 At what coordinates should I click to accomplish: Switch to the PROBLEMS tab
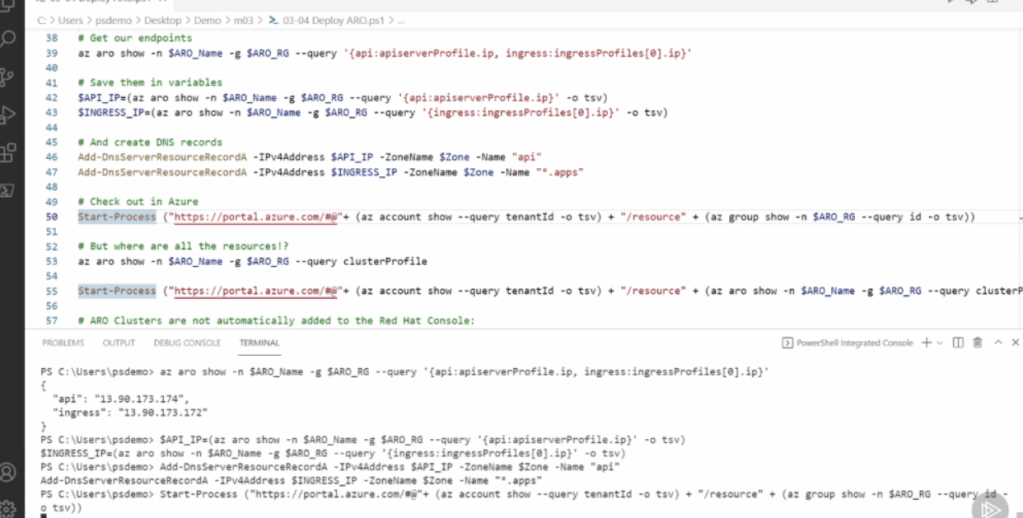[x=63, y=343]
